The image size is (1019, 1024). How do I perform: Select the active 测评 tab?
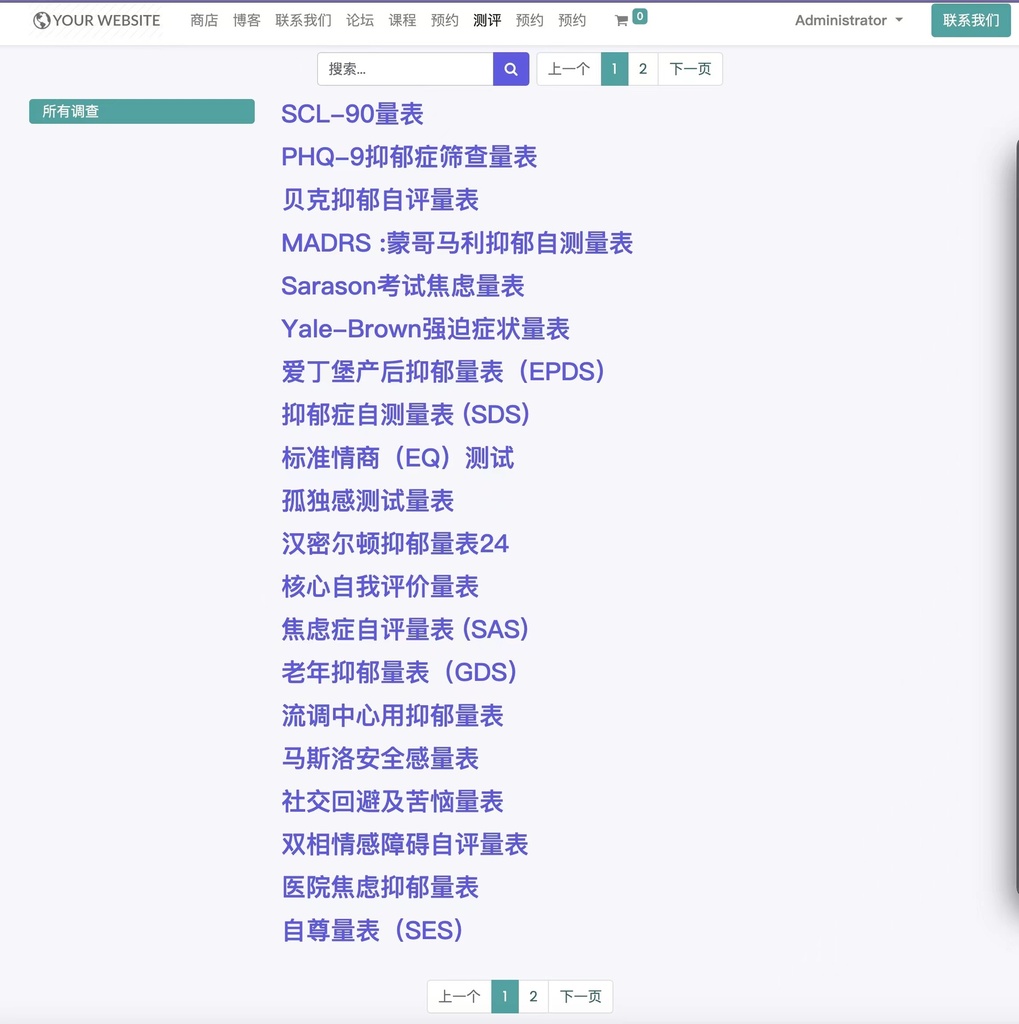(487, 20)
